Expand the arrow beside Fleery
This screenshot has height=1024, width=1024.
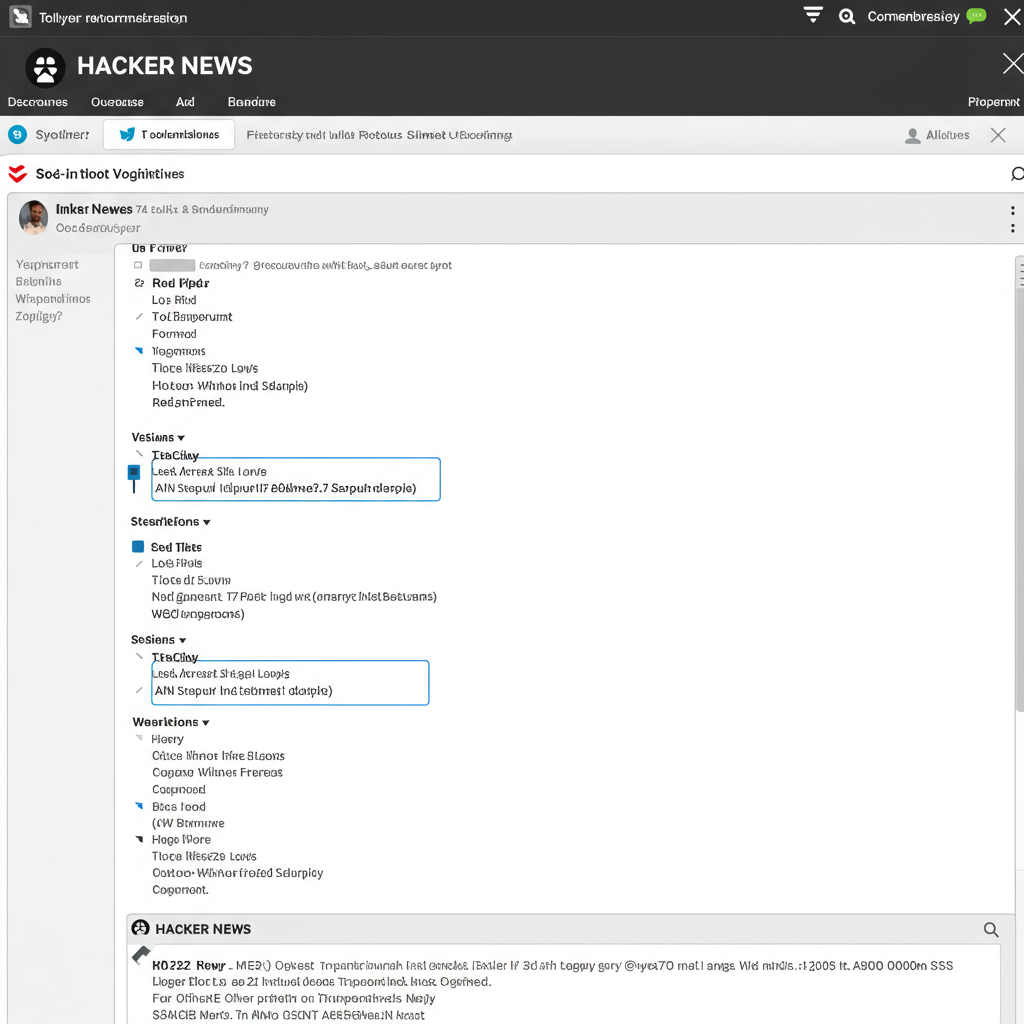point(139,738)
